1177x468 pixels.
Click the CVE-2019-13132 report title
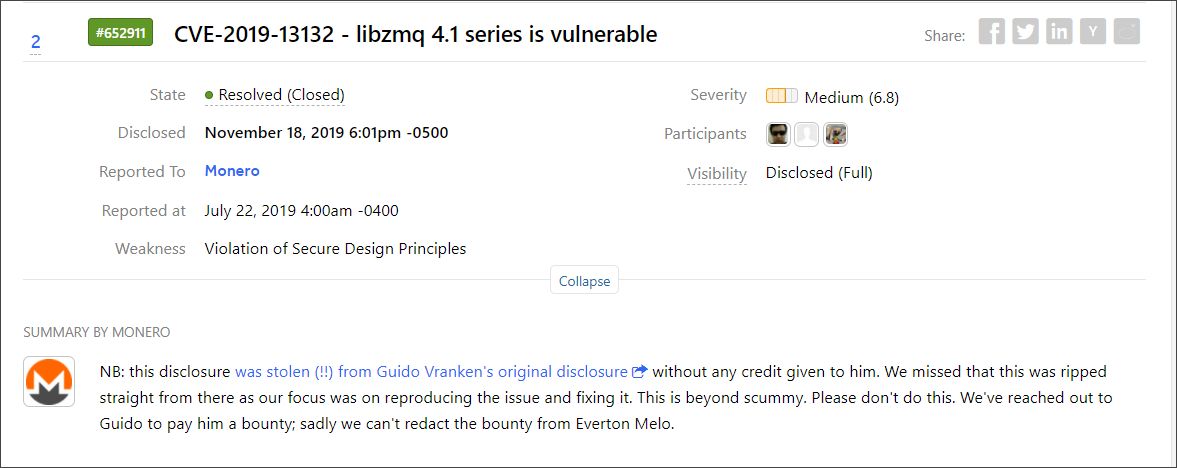(415, 34)
